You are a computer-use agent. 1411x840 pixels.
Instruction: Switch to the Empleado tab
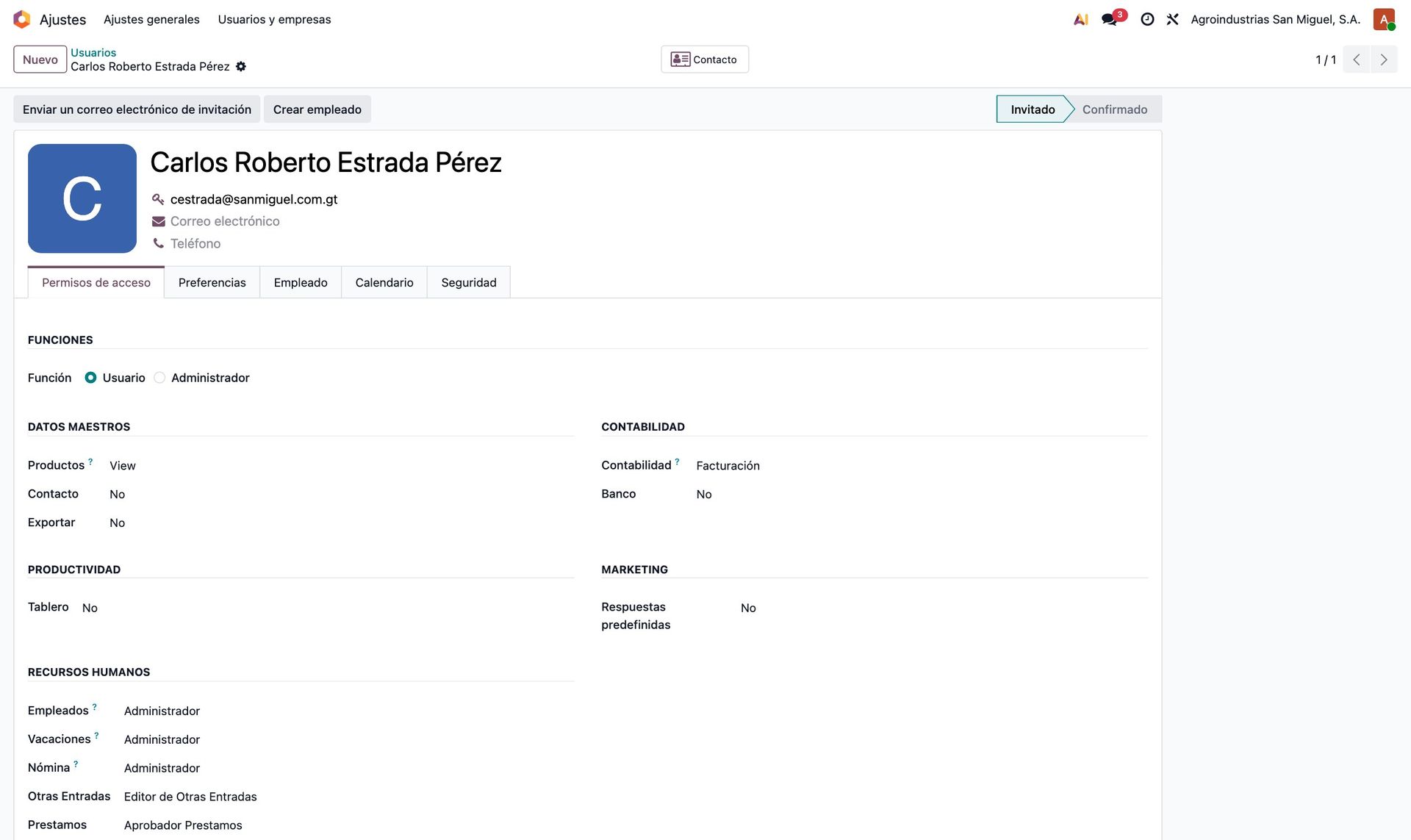[x=301, y=282]
